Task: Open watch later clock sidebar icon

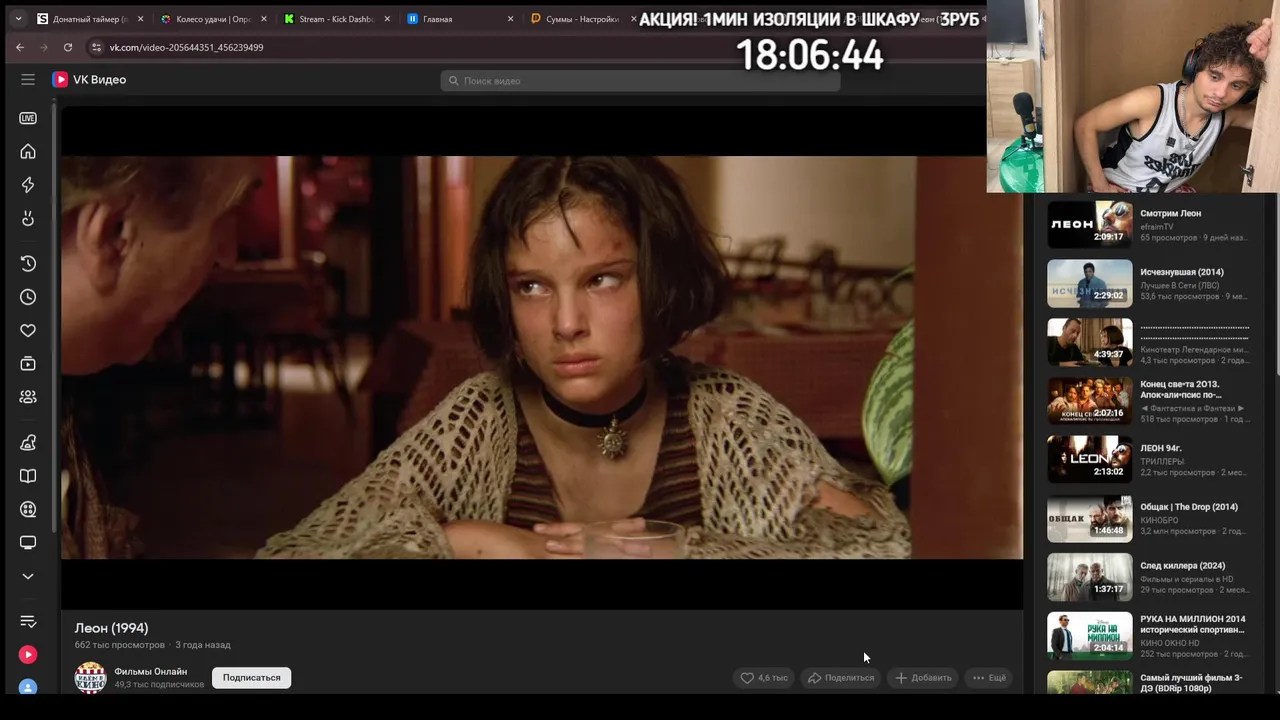Action: point(28,297)
